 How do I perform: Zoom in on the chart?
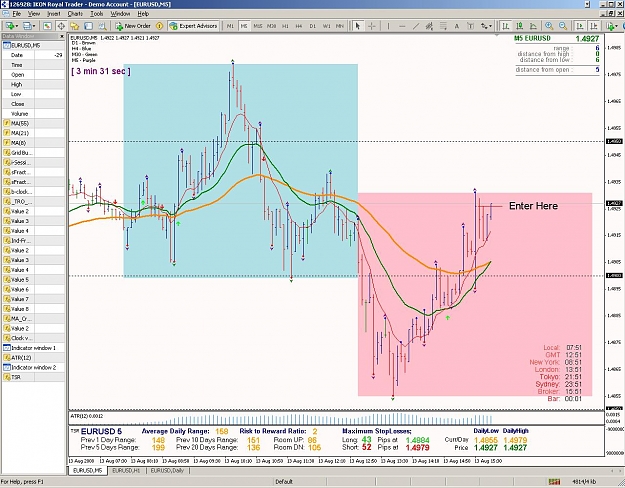click(x=549, y=26)
